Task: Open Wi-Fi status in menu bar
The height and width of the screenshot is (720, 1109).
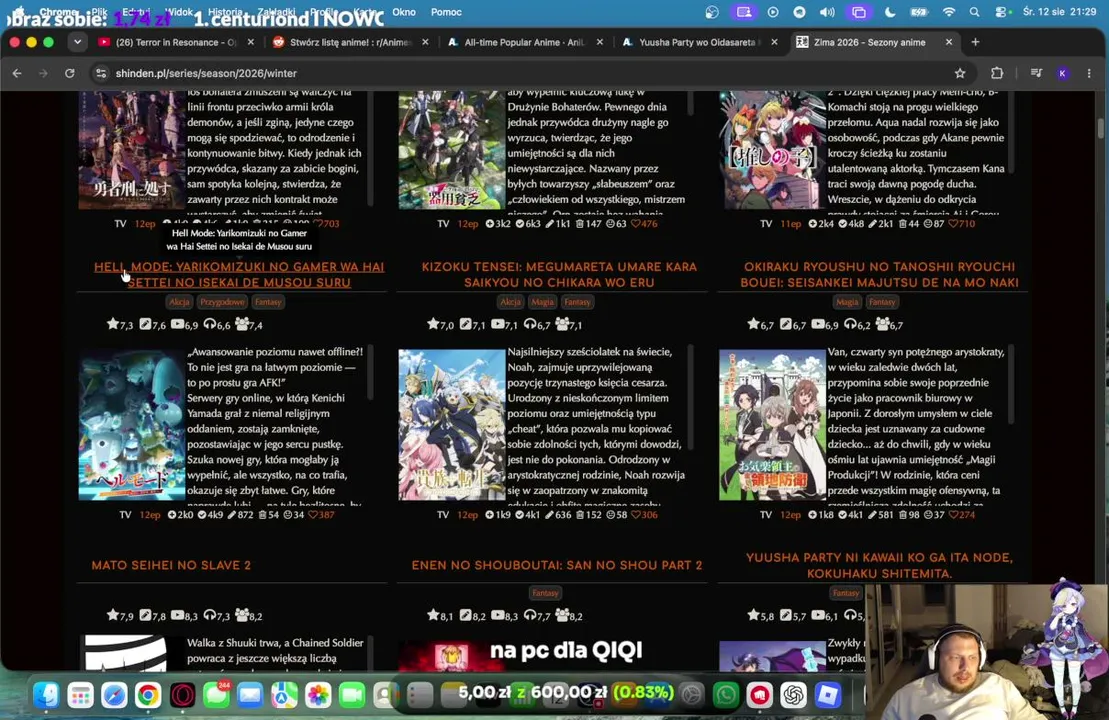Action: click(x=948, y=12)
